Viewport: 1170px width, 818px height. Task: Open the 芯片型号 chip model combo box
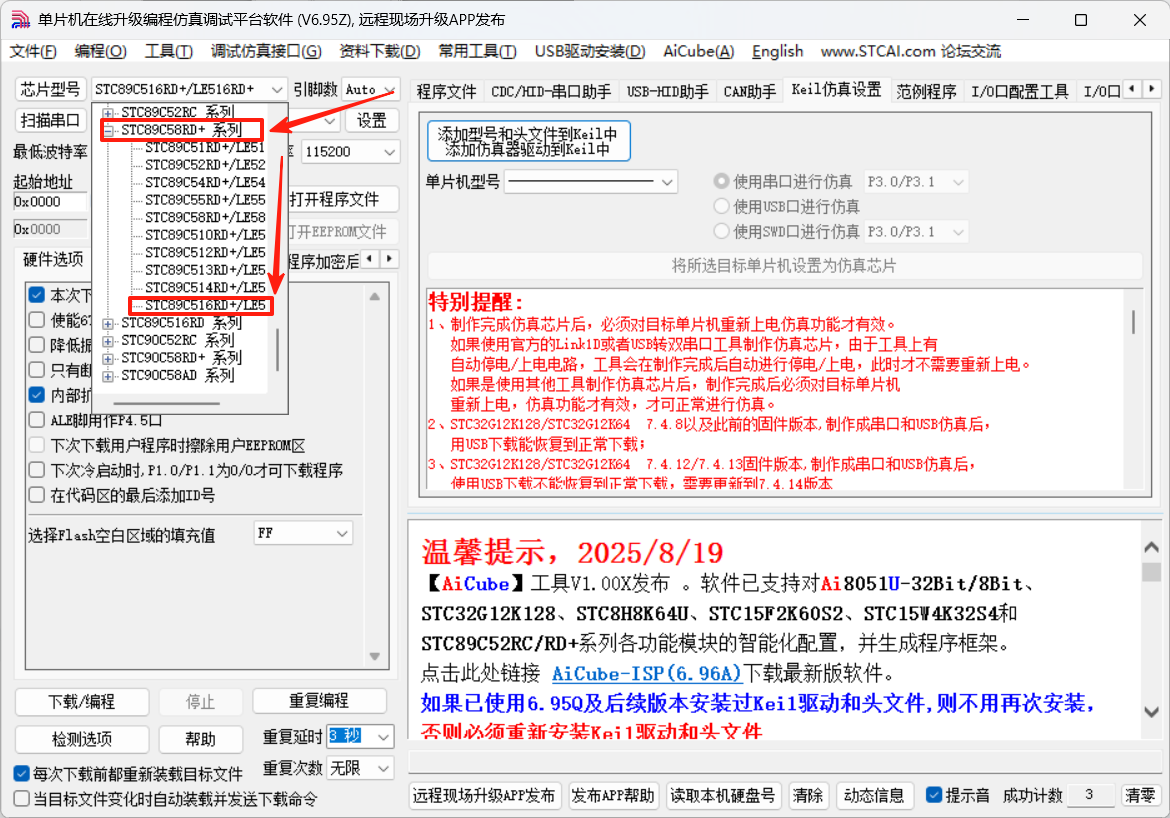click(x=190, y=89)
